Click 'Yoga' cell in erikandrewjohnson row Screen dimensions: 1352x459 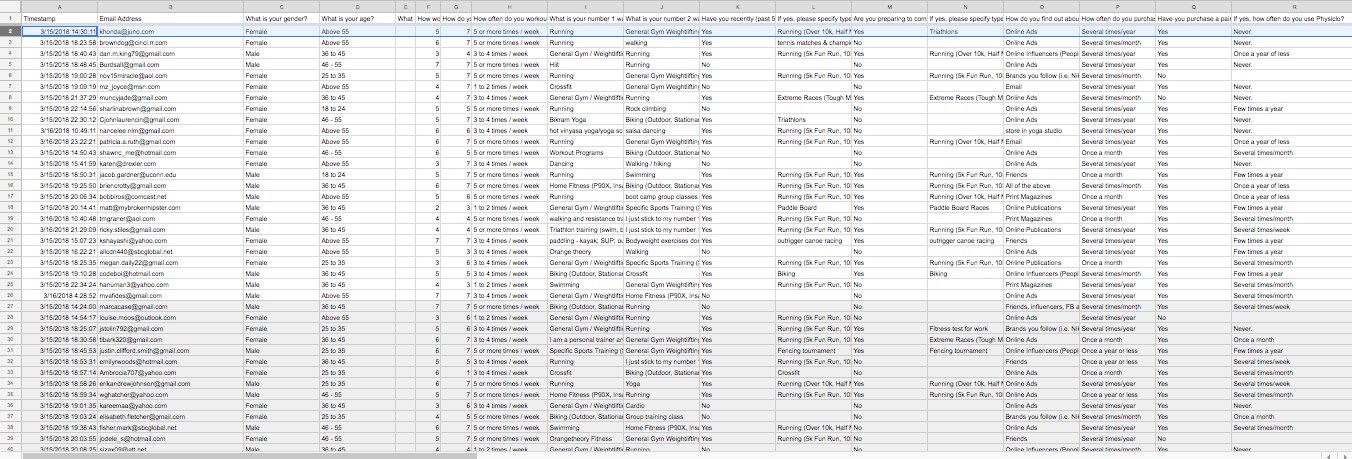tap(660, 384)
